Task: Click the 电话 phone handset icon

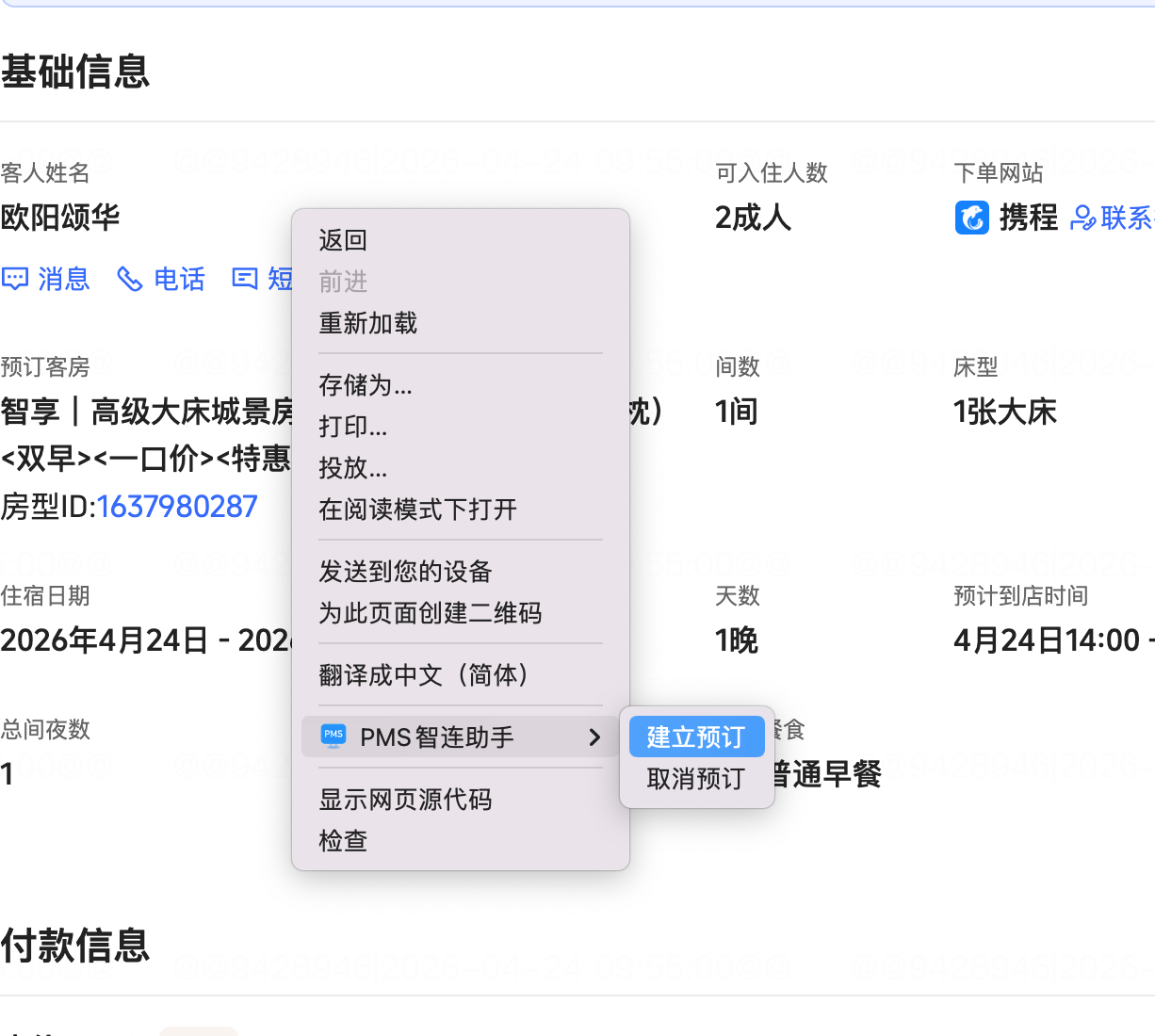Action: coord(129,279)
